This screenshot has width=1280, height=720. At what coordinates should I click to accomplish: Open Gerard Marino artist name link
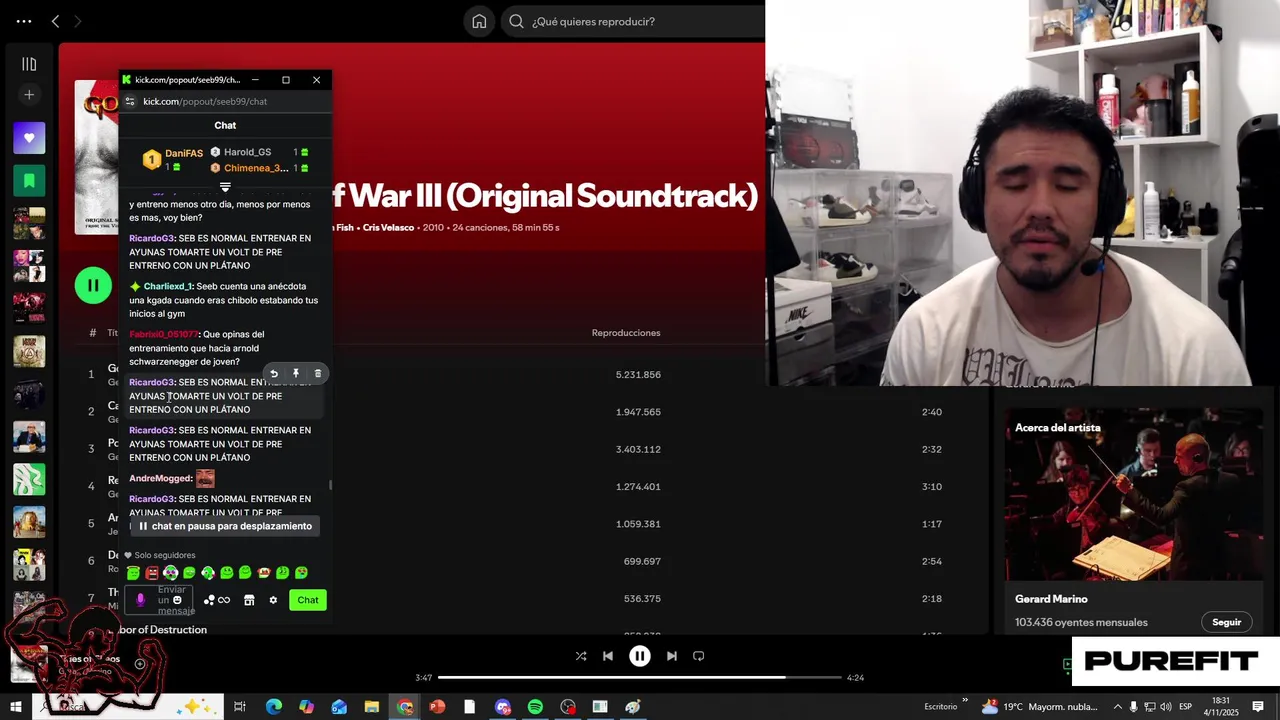point(1051,599)
